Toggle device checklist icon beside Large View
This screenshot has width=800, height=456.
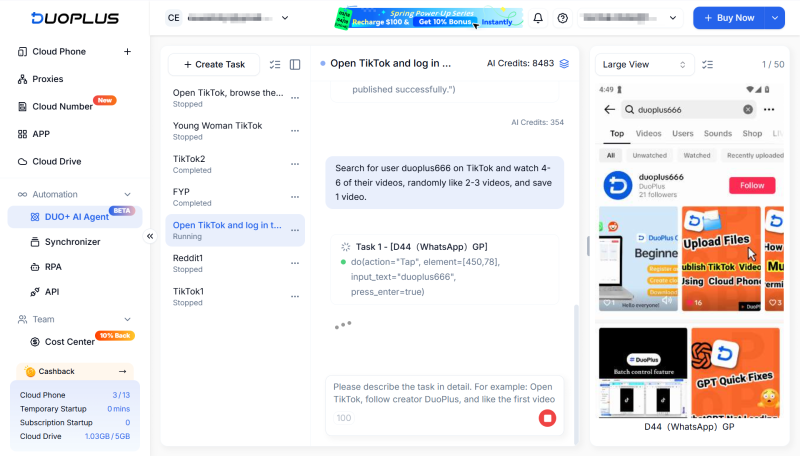pyautogui.click(x=707, y=64)
